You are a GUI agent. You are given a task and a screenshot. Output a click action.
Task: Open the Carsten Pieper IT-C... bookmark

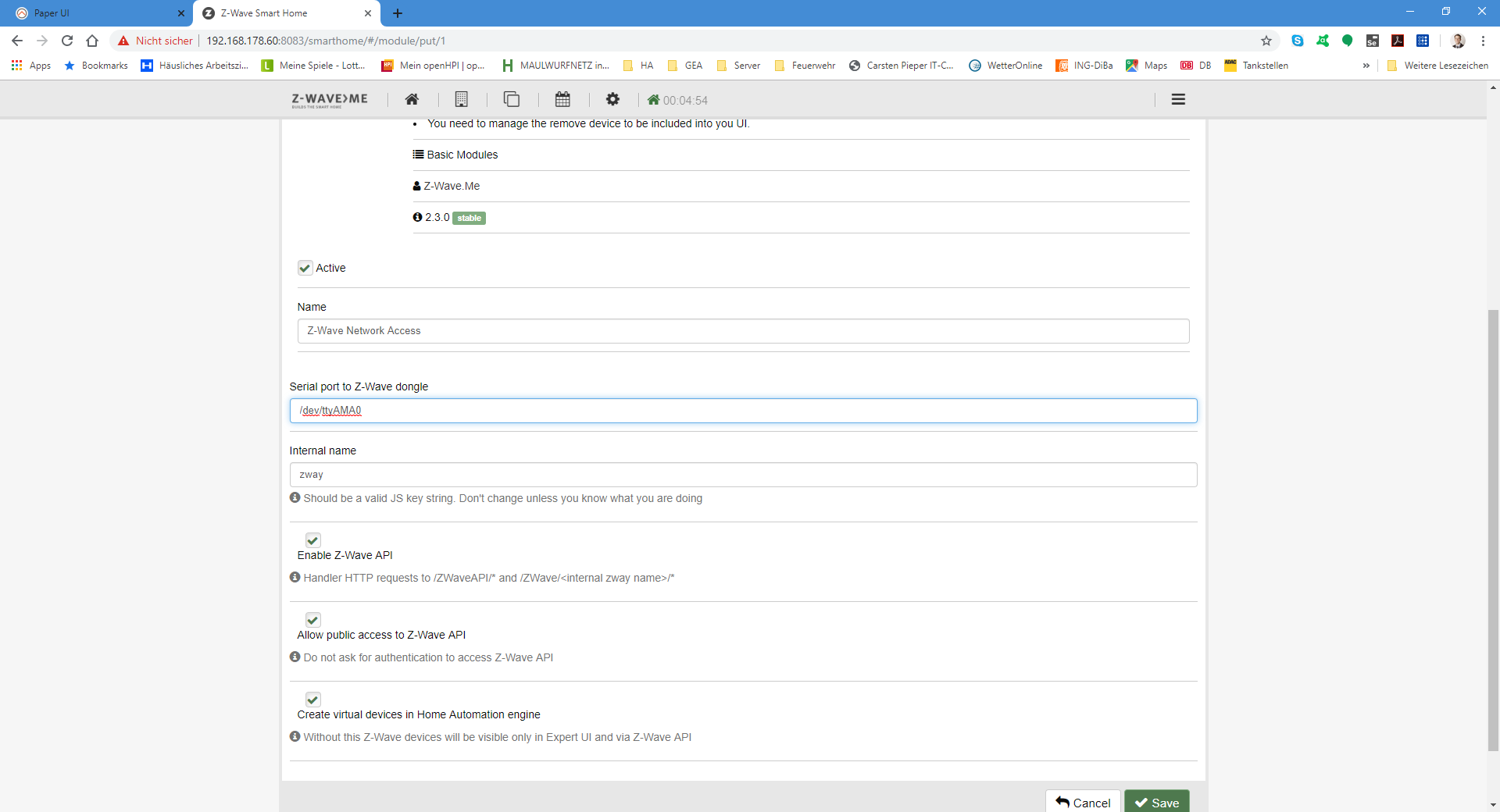901,66
